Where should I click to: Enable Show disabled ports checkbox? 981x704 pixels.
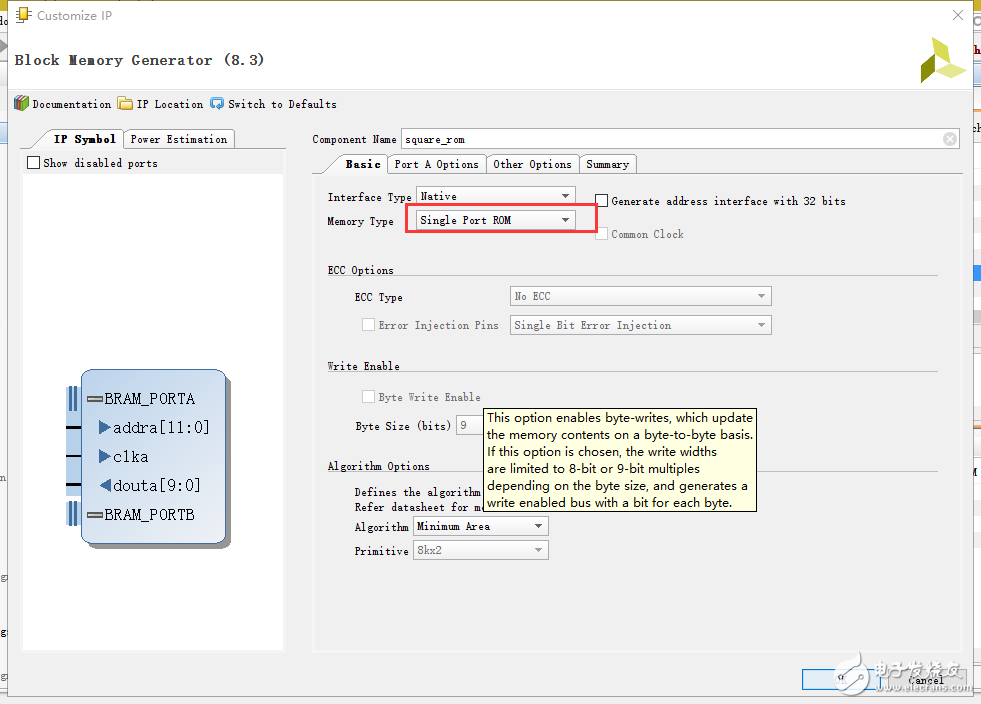[x=34, y=163]
